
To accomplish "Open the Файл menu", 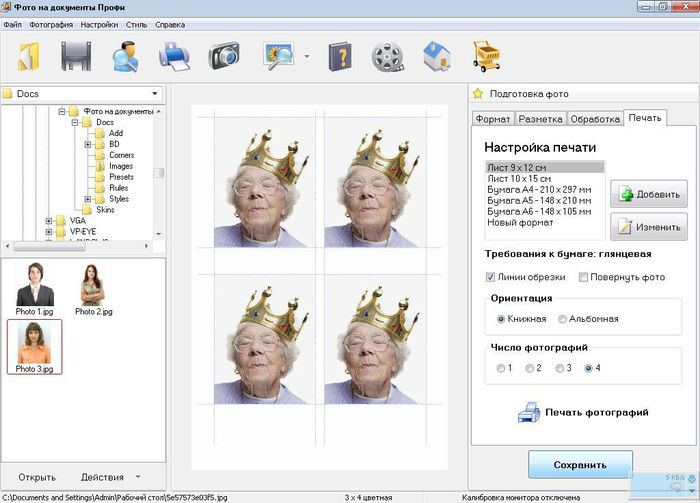I will pyautogui.click(x=12, y=25).
